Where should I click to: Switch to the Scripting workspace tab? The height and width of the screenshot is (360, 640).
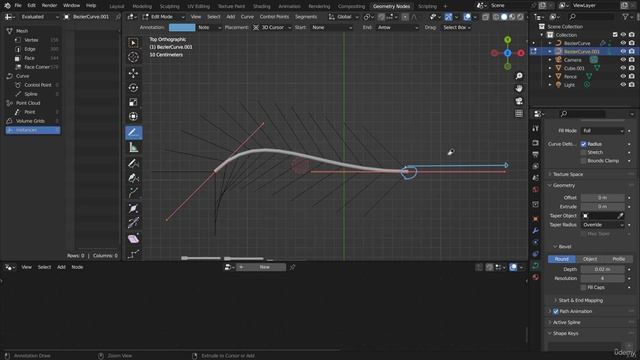tap(427, 6)
